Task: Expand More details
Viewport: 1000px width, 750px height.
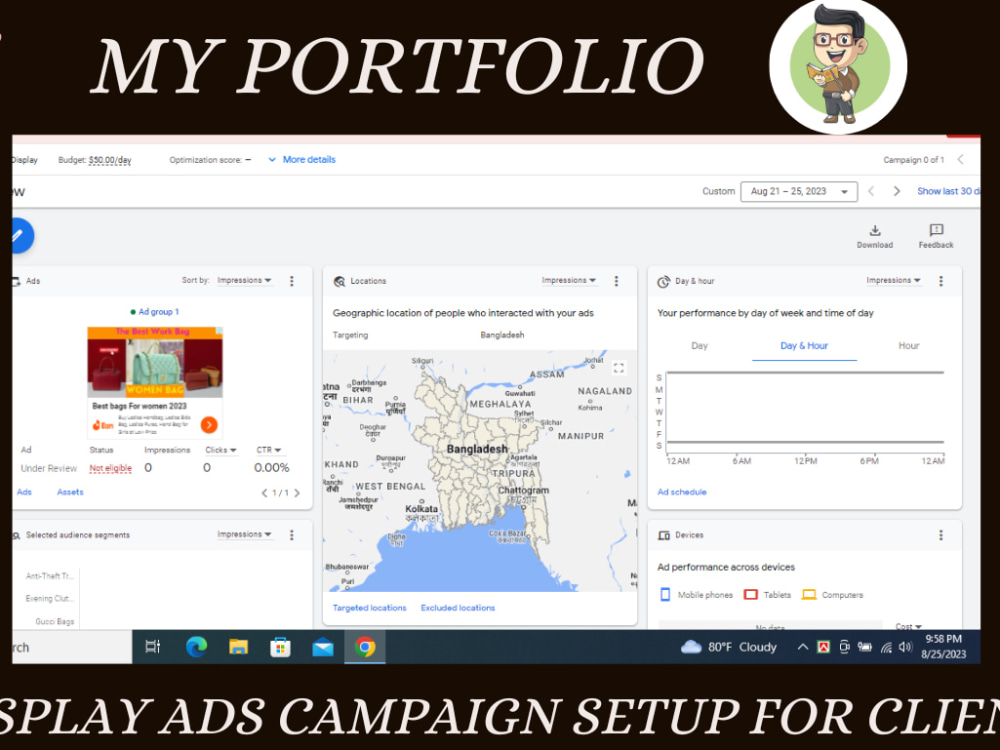Action: pyautogui.click(x=302, y=159)
